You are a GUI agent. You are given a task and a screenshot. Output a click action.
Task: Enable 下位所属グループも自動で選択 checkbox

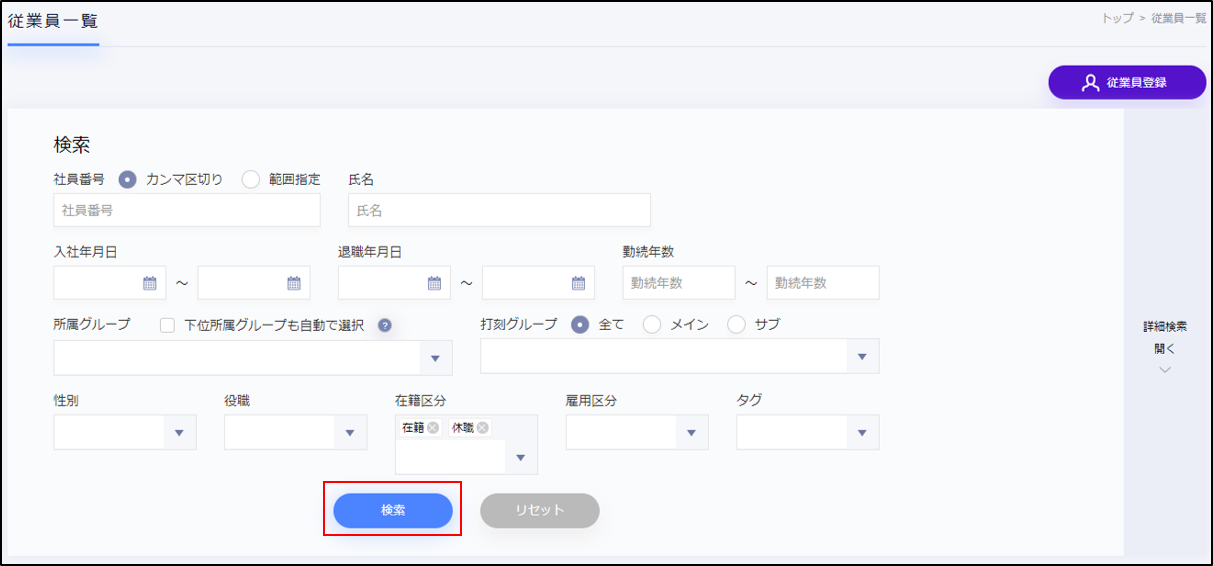pyautogui.click(x=167, y=325)
